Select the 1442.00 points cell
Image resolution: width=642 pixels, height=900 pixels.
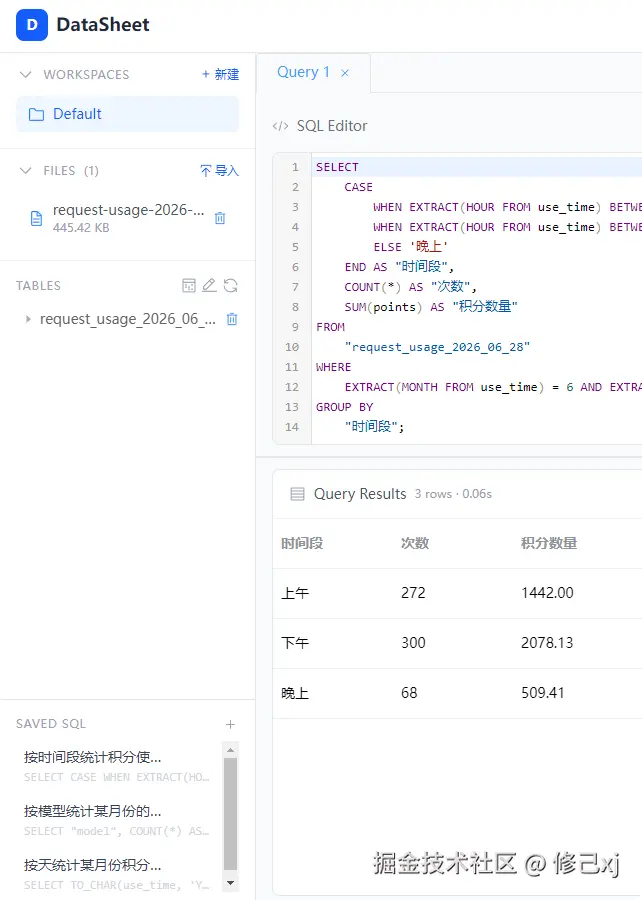pyautogui.click(x=547, y=593)
